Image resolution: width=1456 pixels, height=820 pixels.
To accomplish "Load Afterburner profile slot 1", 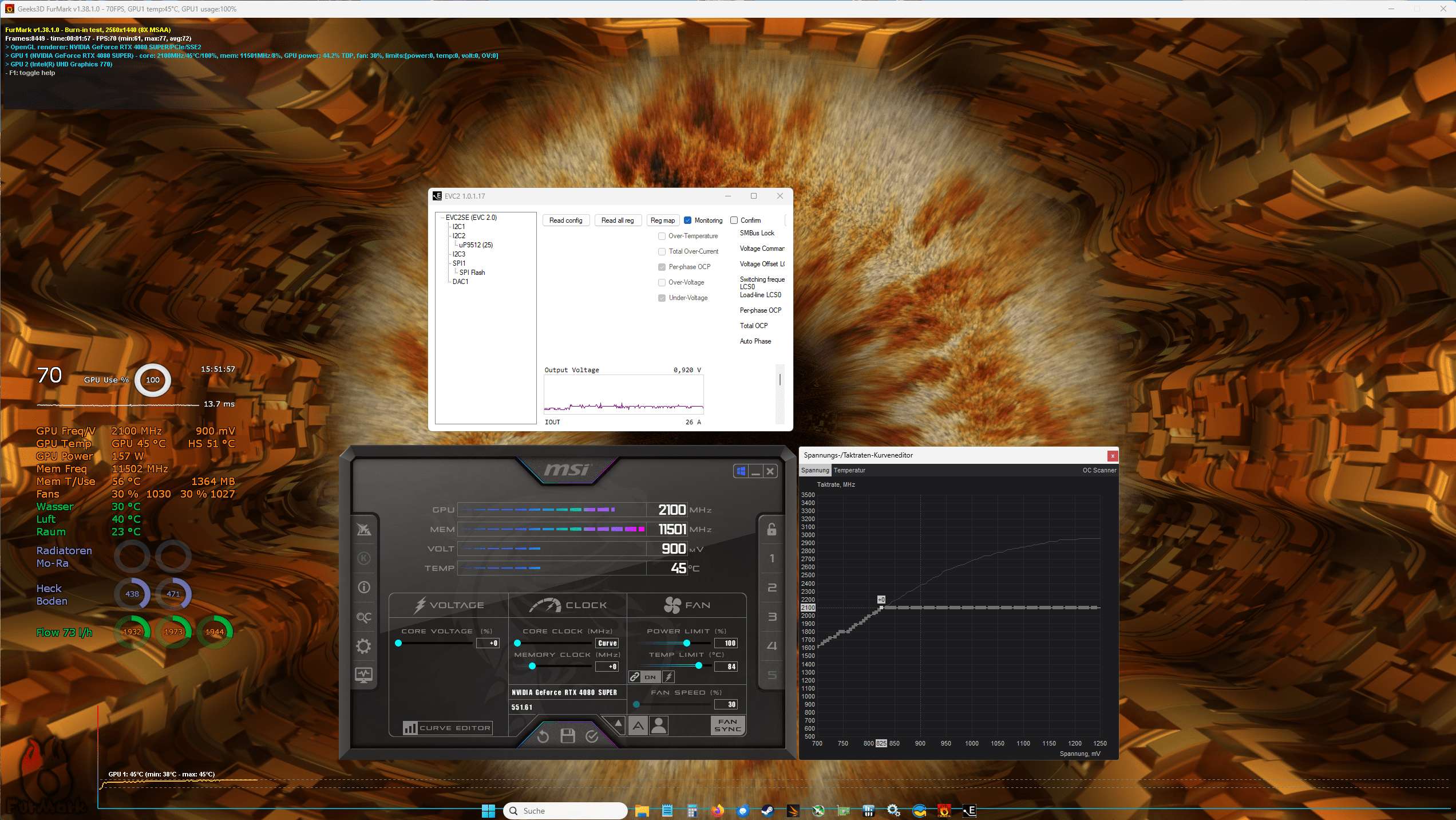I will point(771,558).
